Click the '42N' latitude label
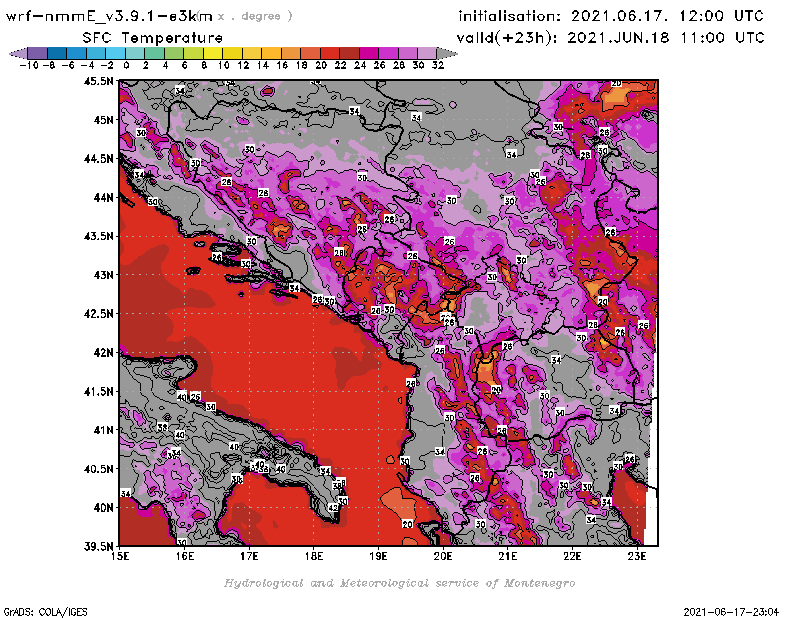Image resolution: width=800 pixels, height=618 pixels. 104,353
